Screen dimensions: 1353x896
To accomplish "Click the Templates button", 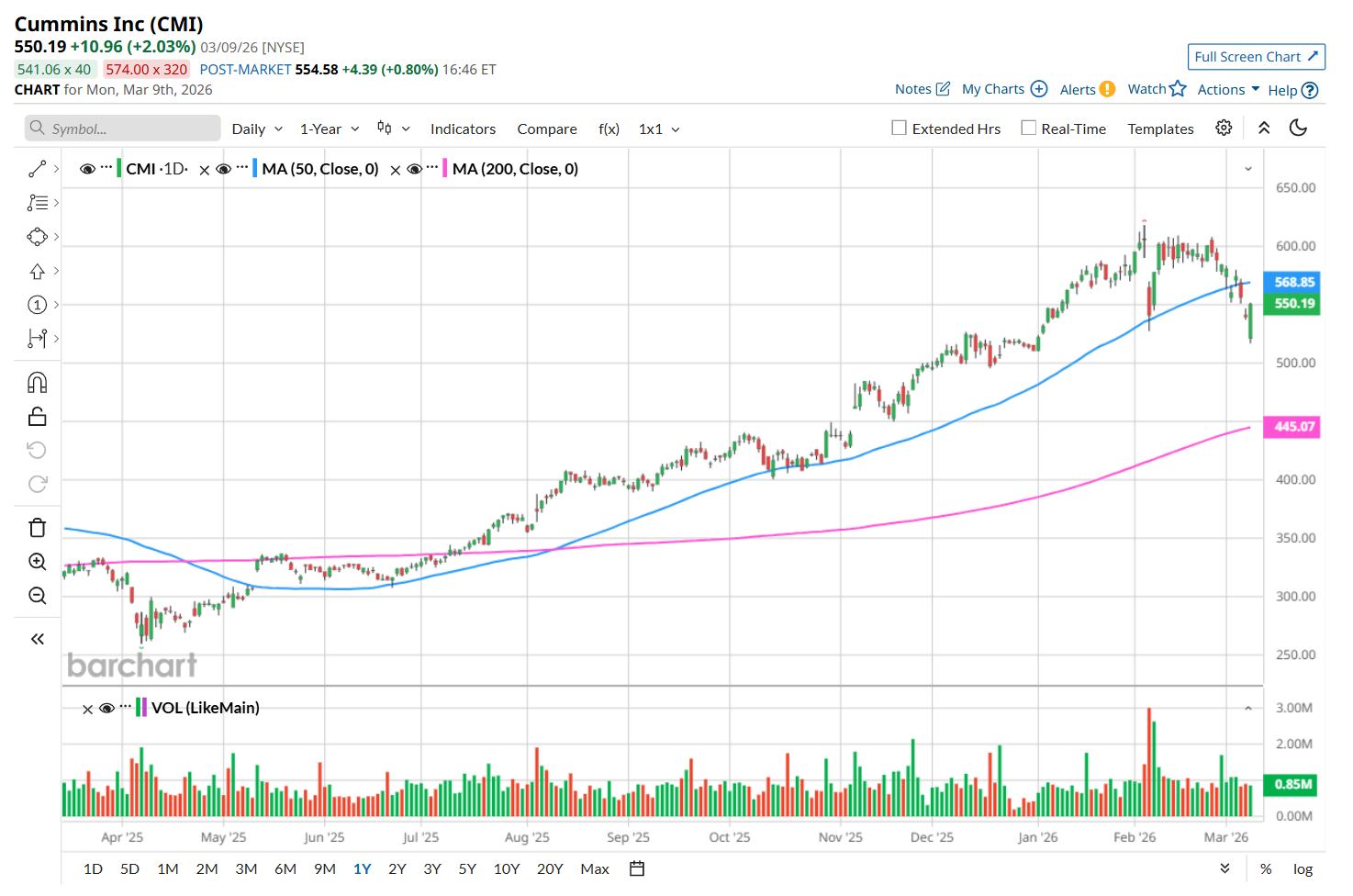I will pyautogui.click(x=1160, y=129).
